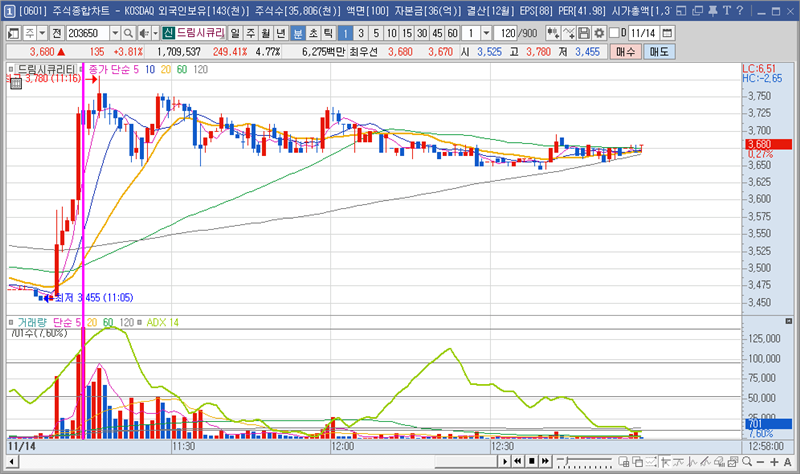Switch to the 일 (daily) chart period
Screen dimensions: 800x474
[x=235, y=32]
